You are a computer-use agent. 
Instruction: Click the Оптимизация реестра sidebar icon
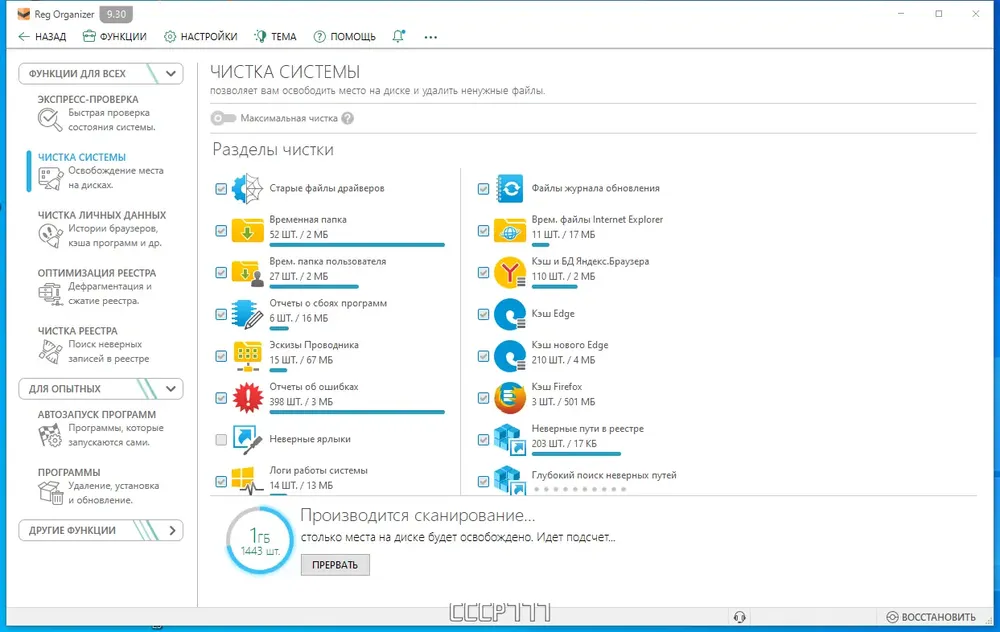[50, 293]
